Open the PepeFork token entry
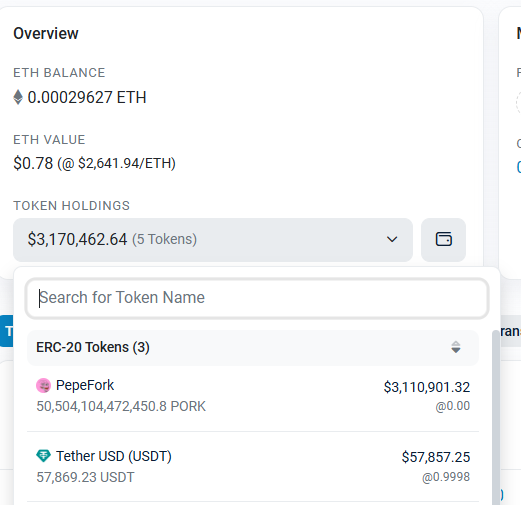This screenshot has width=521, height=505. coord(253,396)
